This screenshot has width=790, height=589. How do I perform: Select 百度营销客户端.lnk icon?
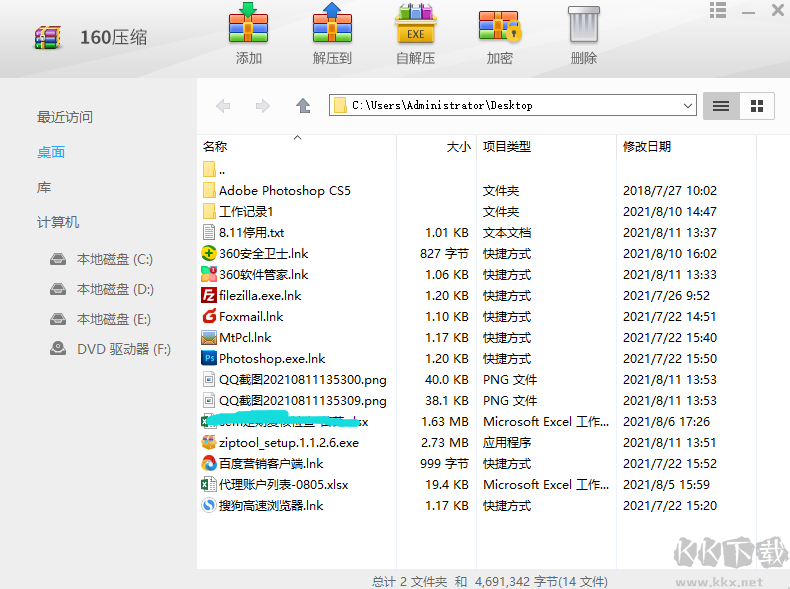click(x=209, y=464)
